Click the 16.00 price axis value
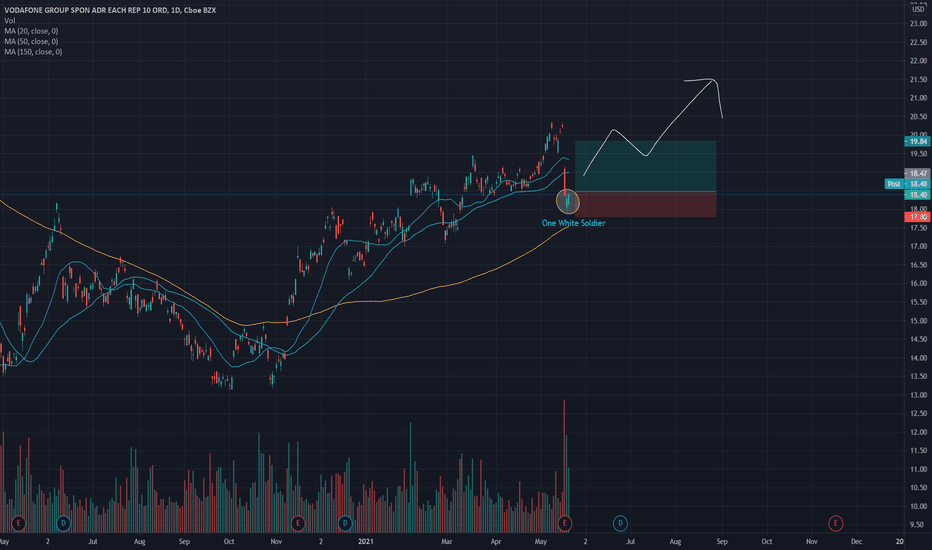 tap(918, 284)
